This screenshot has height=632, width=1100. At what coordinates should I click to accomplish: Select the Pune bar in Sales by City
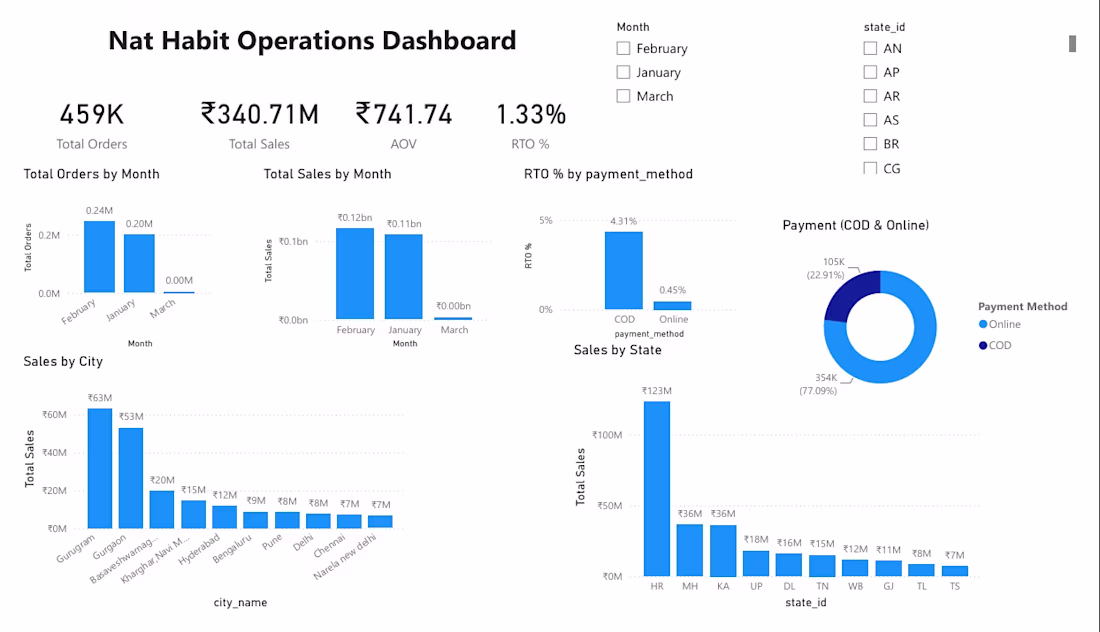[287, 520]
